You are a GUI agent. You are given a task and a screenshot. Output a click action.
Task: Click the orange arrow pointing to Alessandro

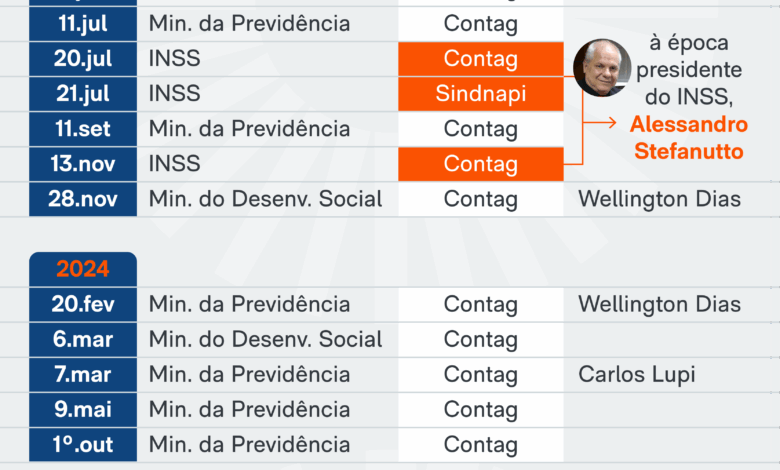(x=599, y=122)
